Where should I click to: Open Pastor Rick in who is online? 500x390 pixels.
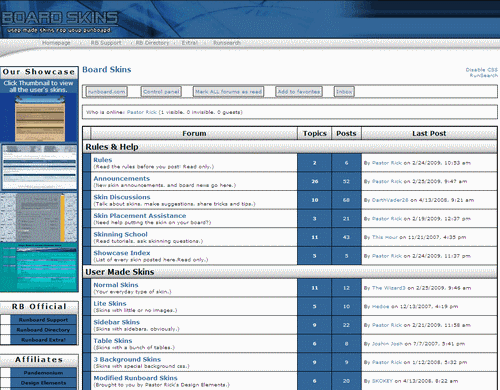(142, 112)
